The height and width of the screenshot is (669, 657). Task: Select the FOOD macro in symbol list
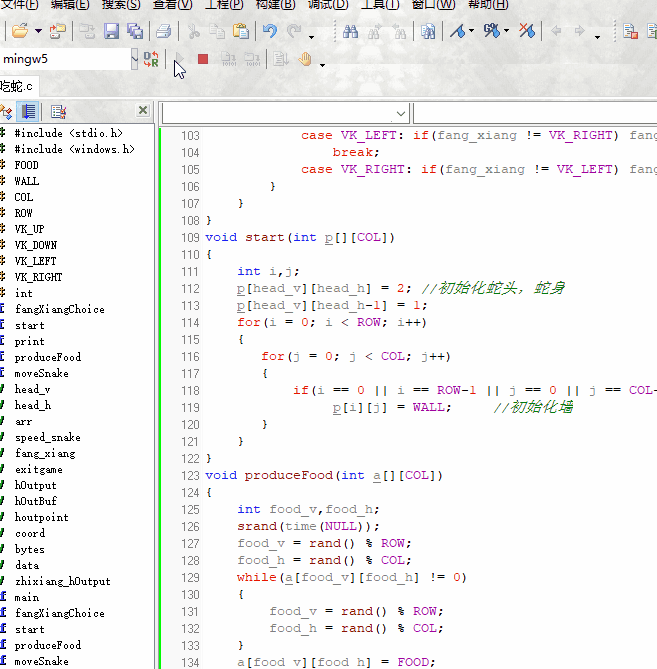26,165
